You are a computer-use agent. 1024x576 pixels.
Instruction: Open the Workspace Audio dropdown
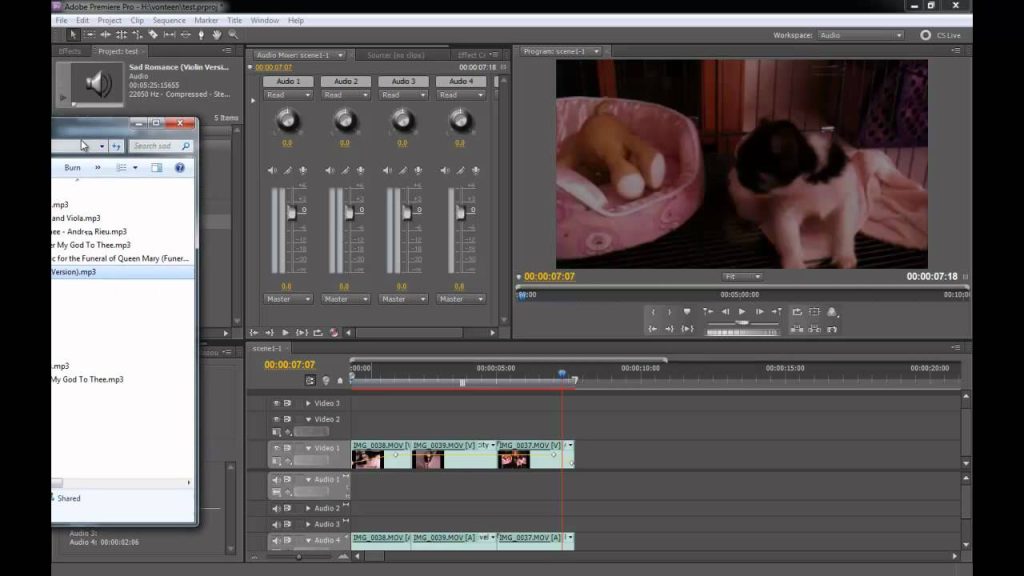(x=861, y=35)
